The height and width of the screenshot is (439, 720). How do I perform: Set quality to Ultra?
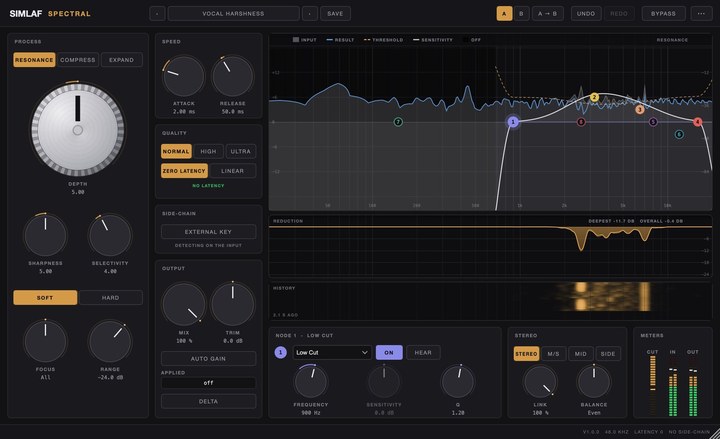(241, 151)
